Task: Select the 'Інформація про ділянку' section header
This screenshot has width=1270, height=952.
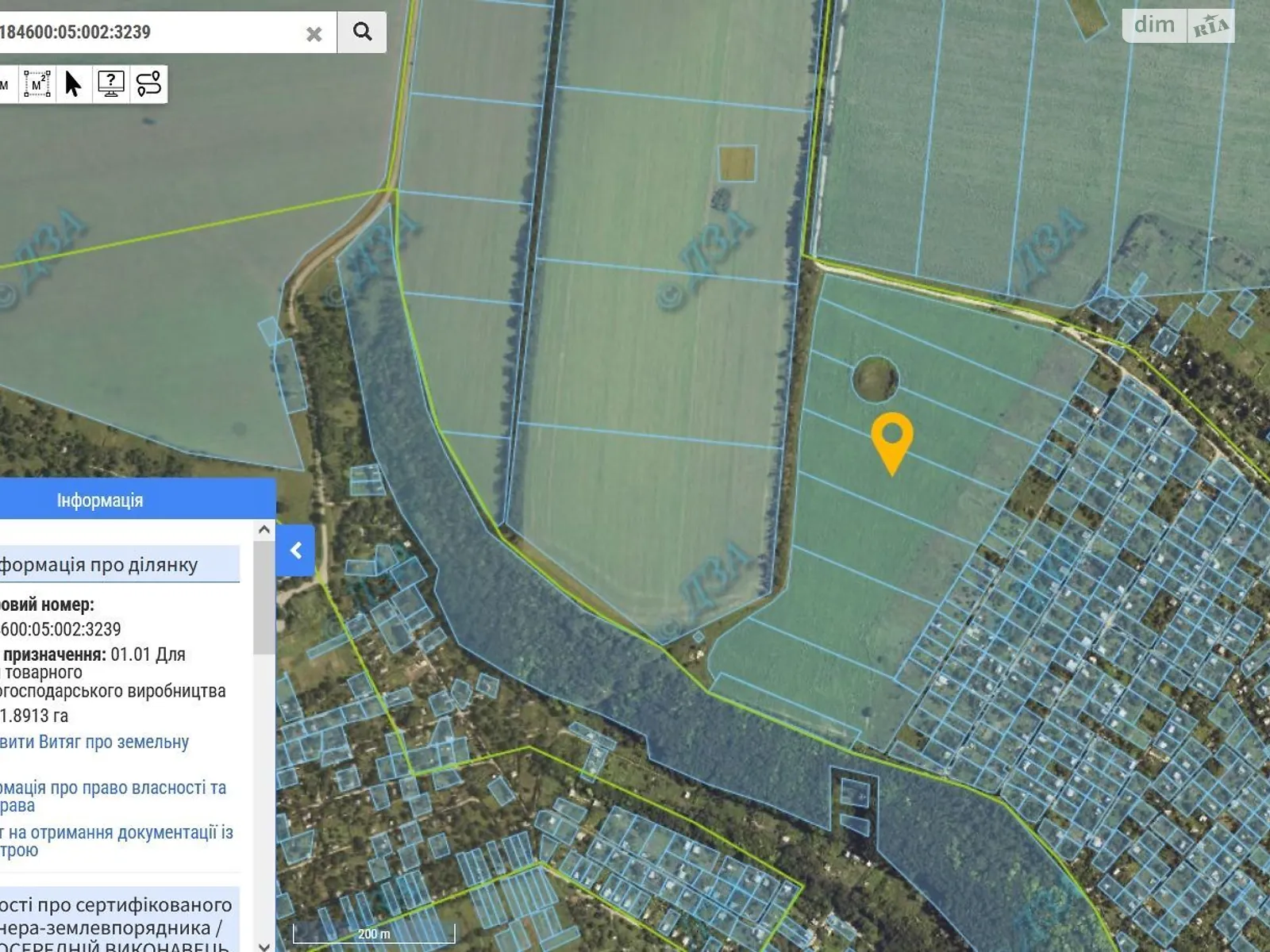Action: click(99, 565)
